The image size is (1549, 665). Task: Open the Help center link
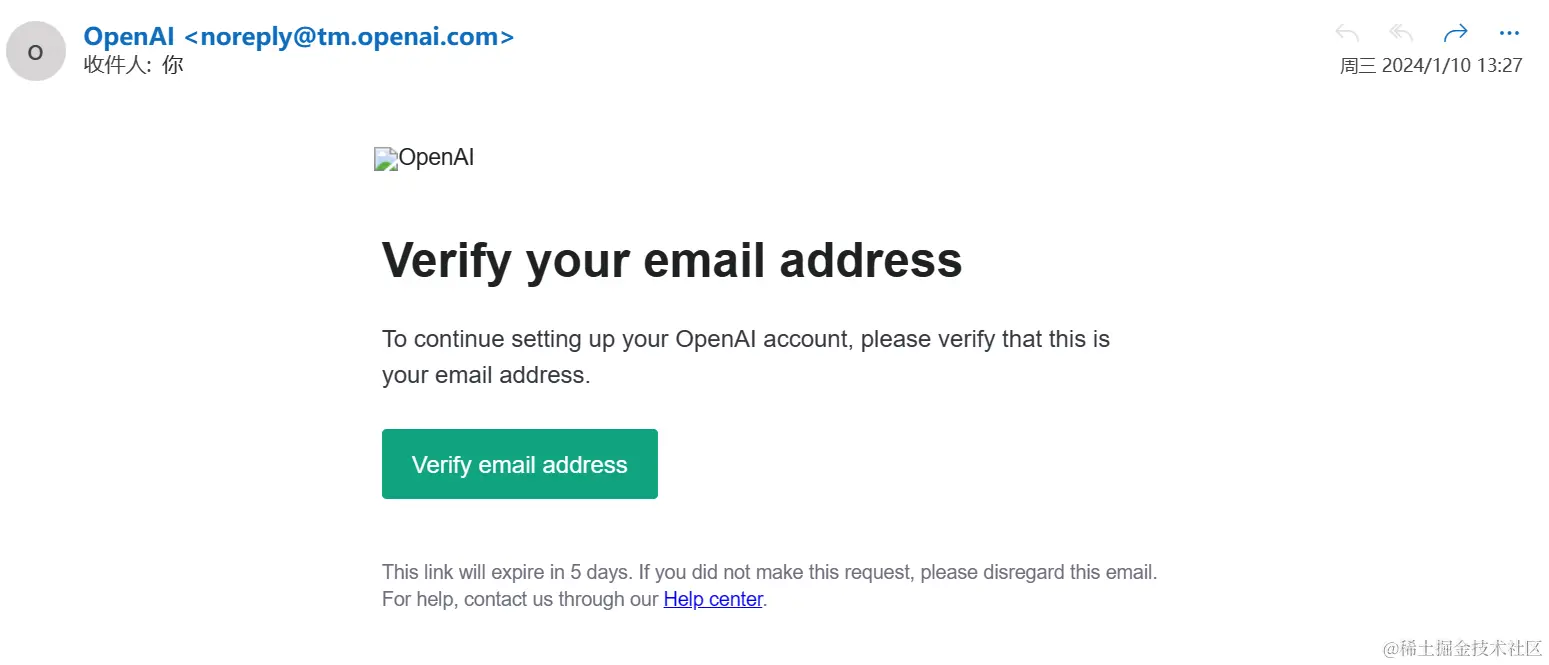coord(713,600)
